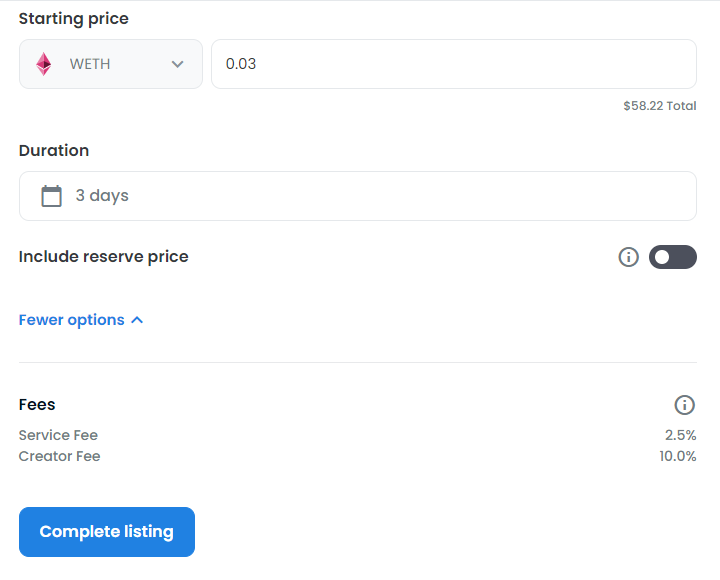Toggle the Include reserve price switch
This screenshot has width=720, height=580.
pos(672,257)
